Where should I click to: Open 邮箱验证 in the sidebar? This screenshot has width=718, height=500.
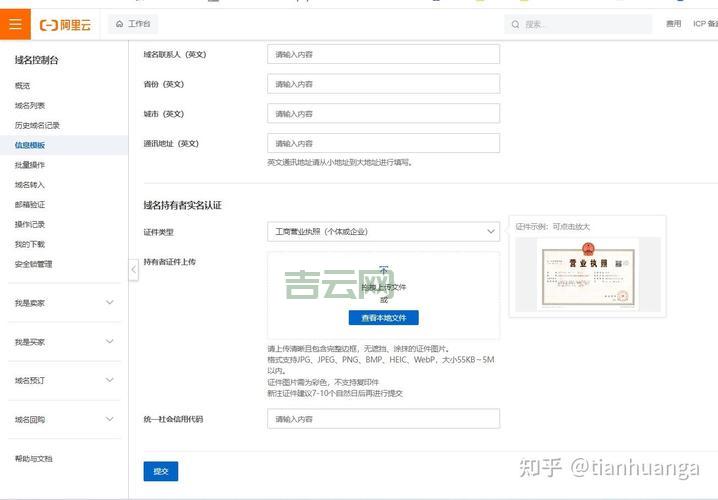(30, 205)
